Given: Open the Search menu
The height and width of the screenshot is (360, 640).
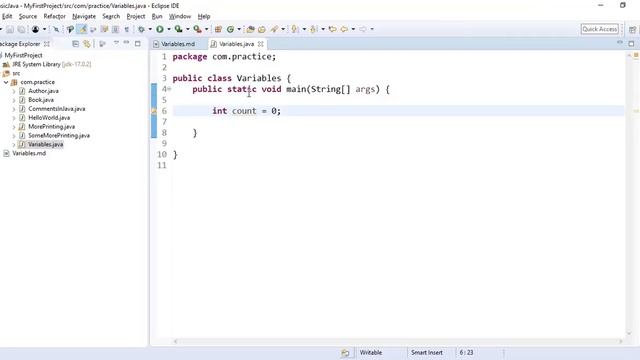Looking at the screenshot, I should click(x=111, y=16).
